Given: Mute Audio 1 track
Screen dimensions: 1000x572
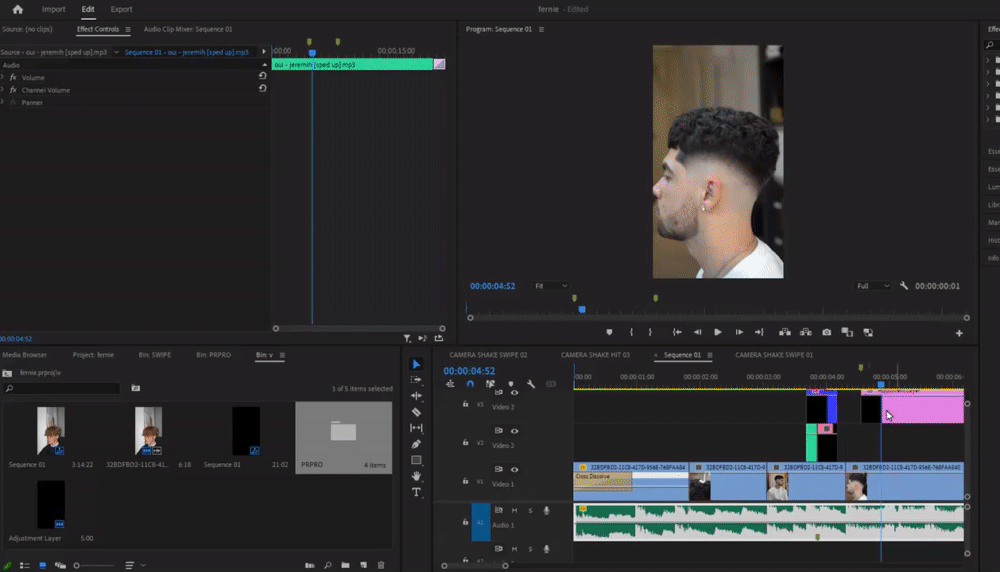Looking at the screenshot, I should pos(514,510).
